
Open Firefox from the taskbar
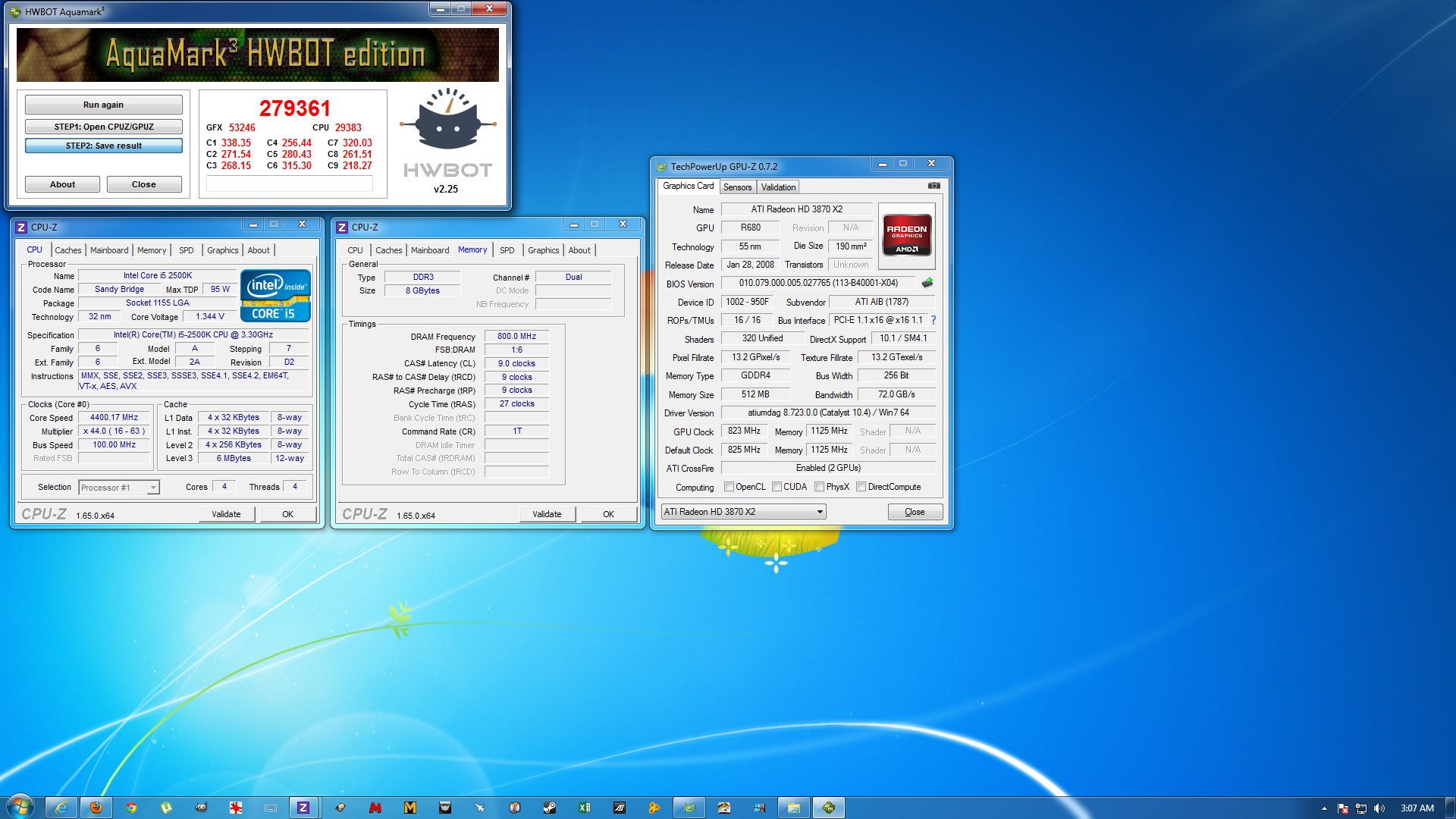[x=96, y=808]
